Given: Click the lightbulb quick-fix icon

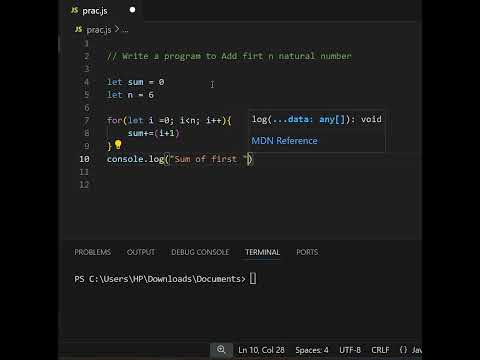Looking at the screenshot, I should [x=118, y=145].
